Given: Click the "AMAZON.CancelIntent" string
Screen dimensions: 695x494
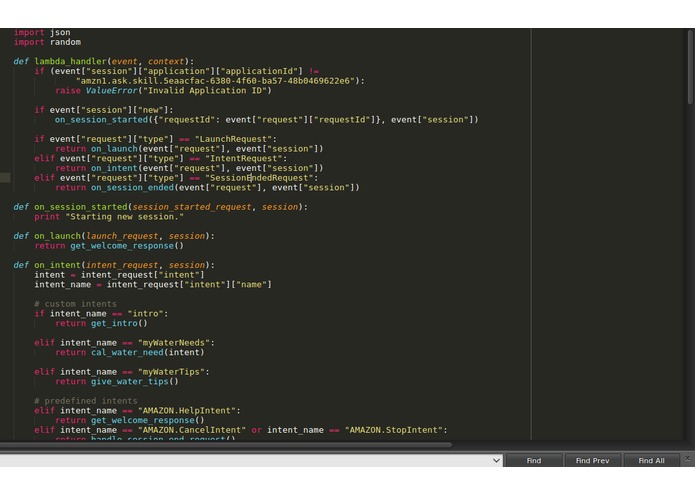Looking at the screenshot, I should pyautogui.click(x=192, y=430).
